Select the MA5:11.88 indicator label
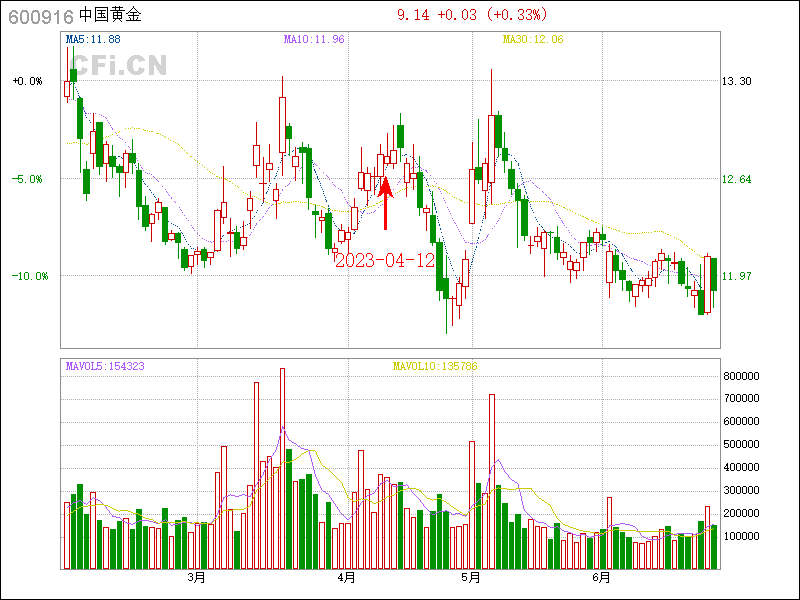800x600 pixels. pos(93,39)
